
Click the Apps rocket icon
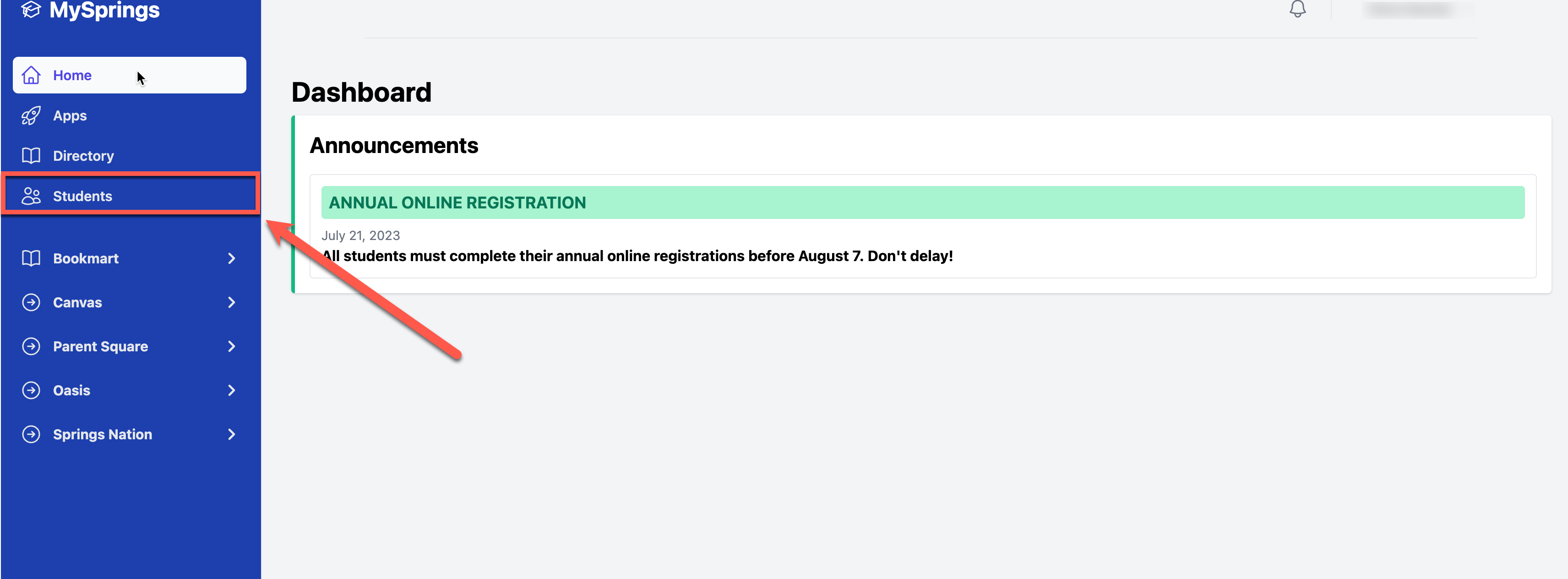click(x=31, y=116)
